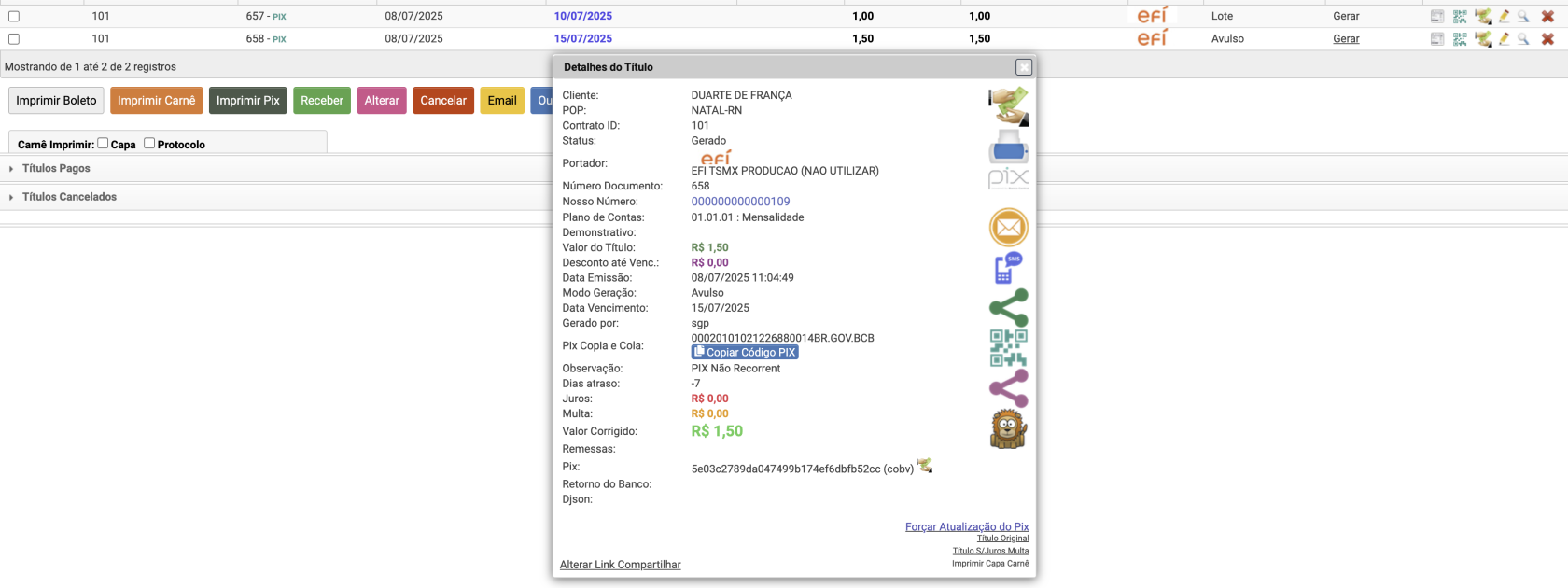Click the printer icon in details dialog
The height and width of the screenshot is (588, 1568).
coord(1008,147)
